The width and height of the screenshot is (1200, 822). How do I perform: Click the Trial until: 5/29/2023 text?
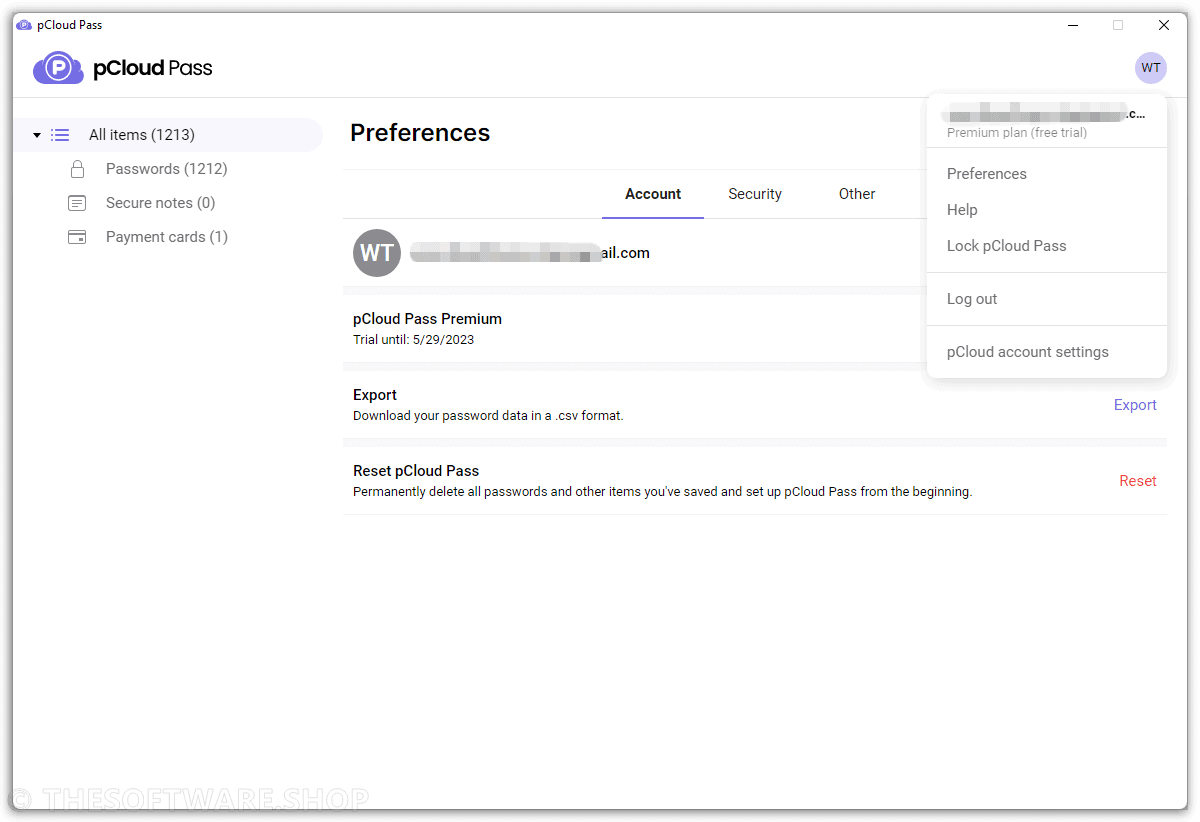(x=414, y=340)
